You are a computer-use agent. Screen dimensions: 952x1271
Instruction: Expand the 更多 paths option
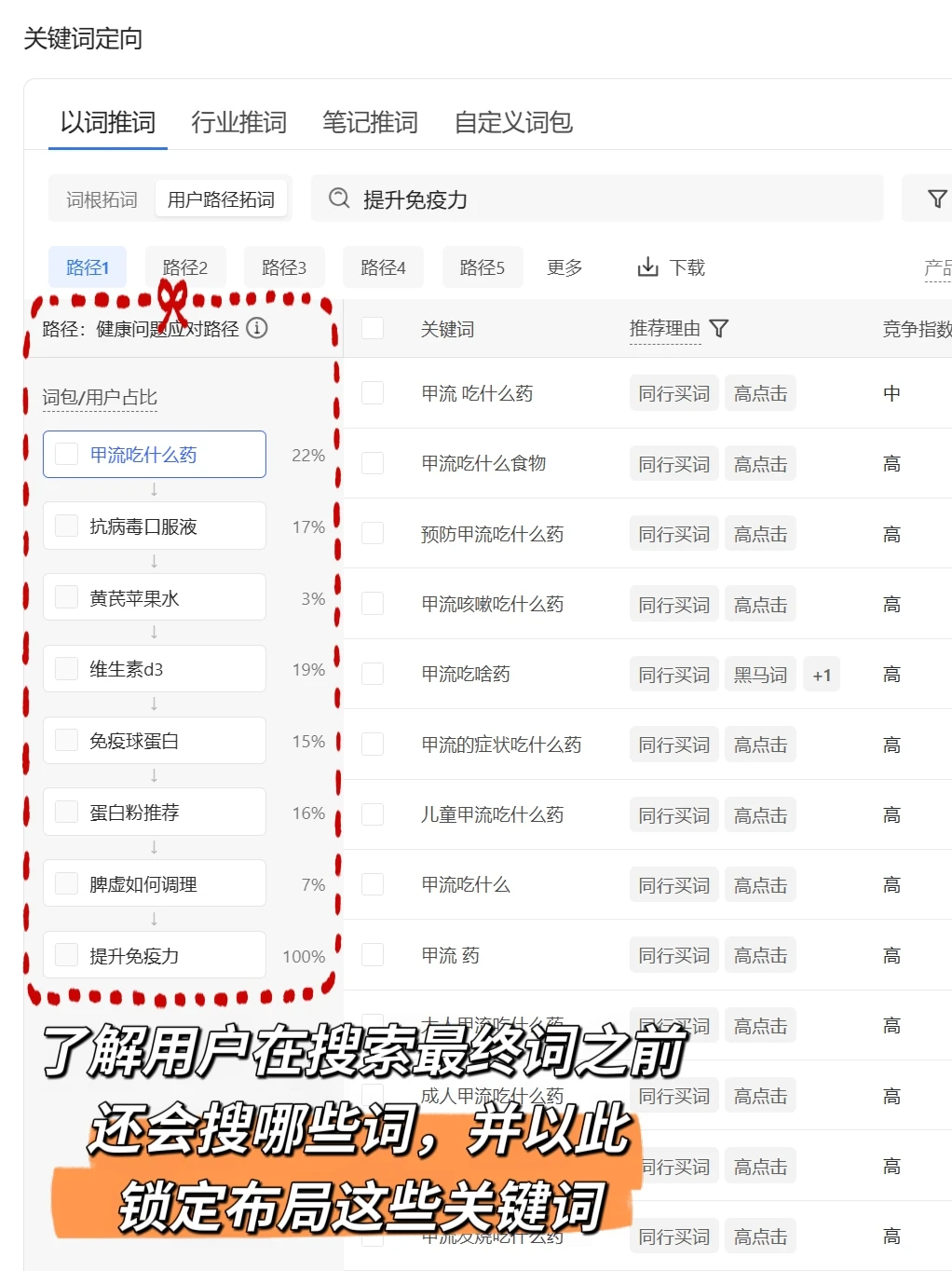[x=564, y=267]
